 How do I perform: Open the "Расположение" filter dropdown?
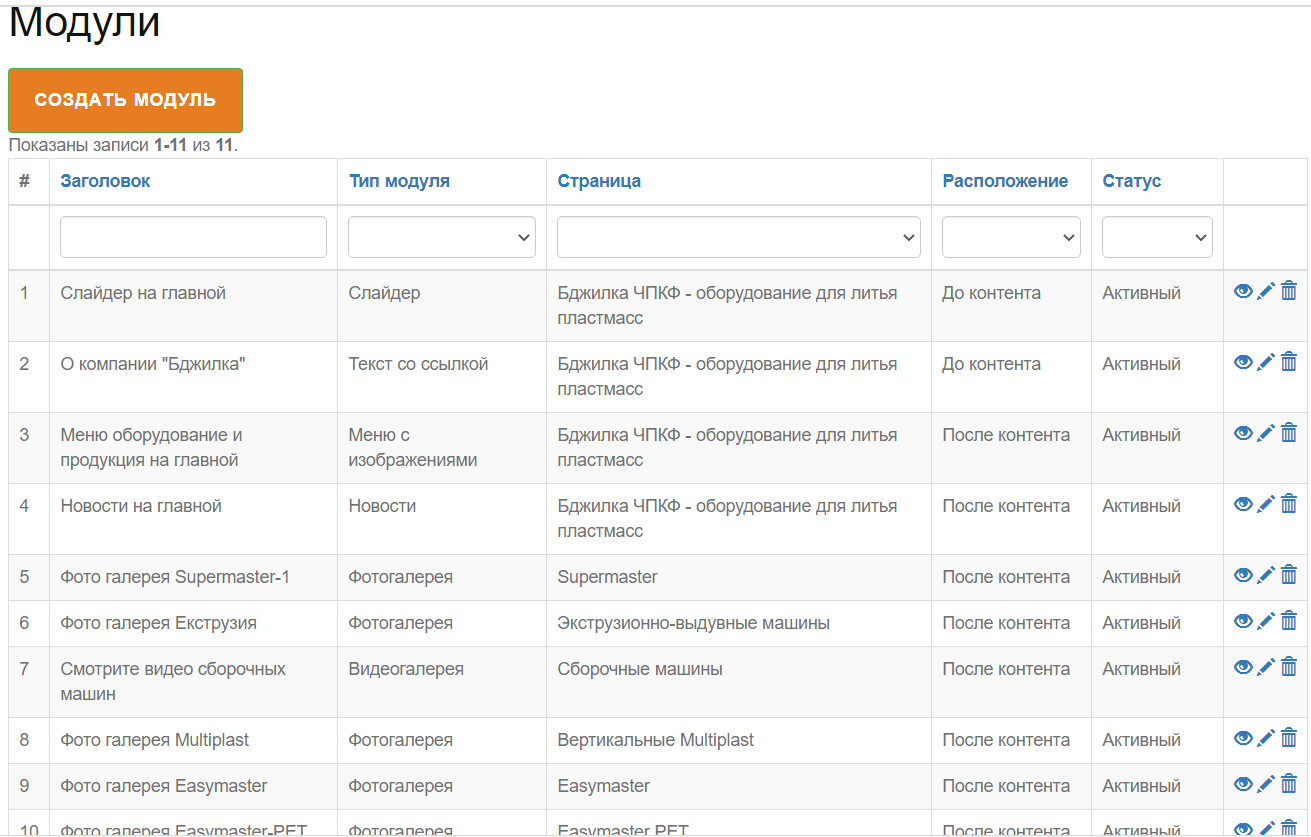(x=1011, y=237)
